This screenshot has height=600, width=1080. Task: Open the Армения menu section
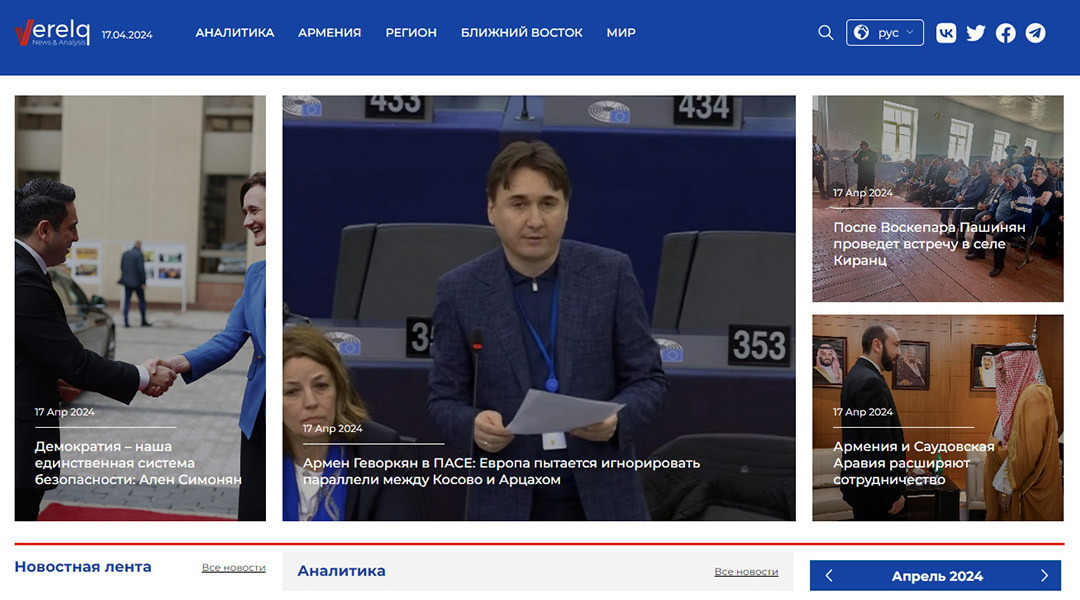tap(329, 33)
